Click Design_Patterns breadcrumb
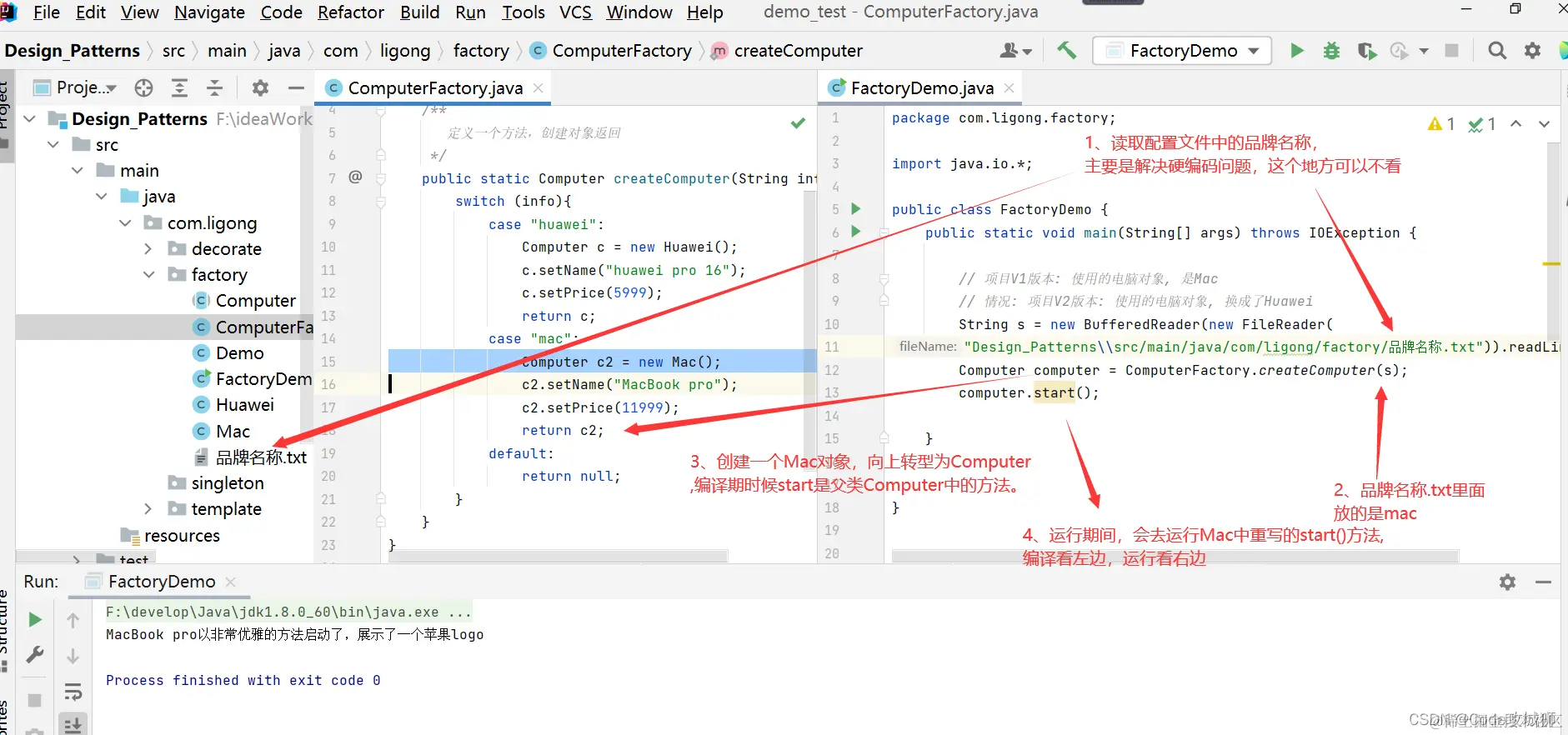The height and width of the screenshot is (735, 1568). click(72, 51)
